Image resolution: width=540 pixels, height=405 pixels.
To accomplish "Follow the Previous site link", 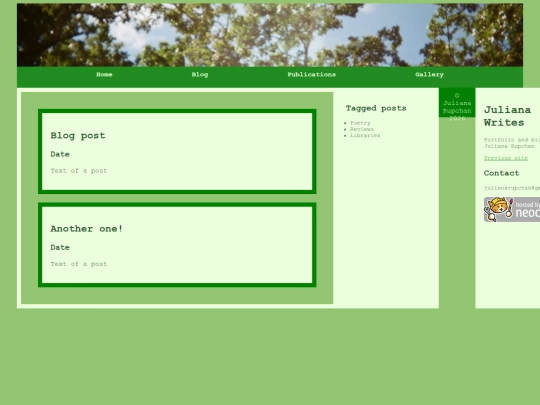I will click(x=506, y=158).
